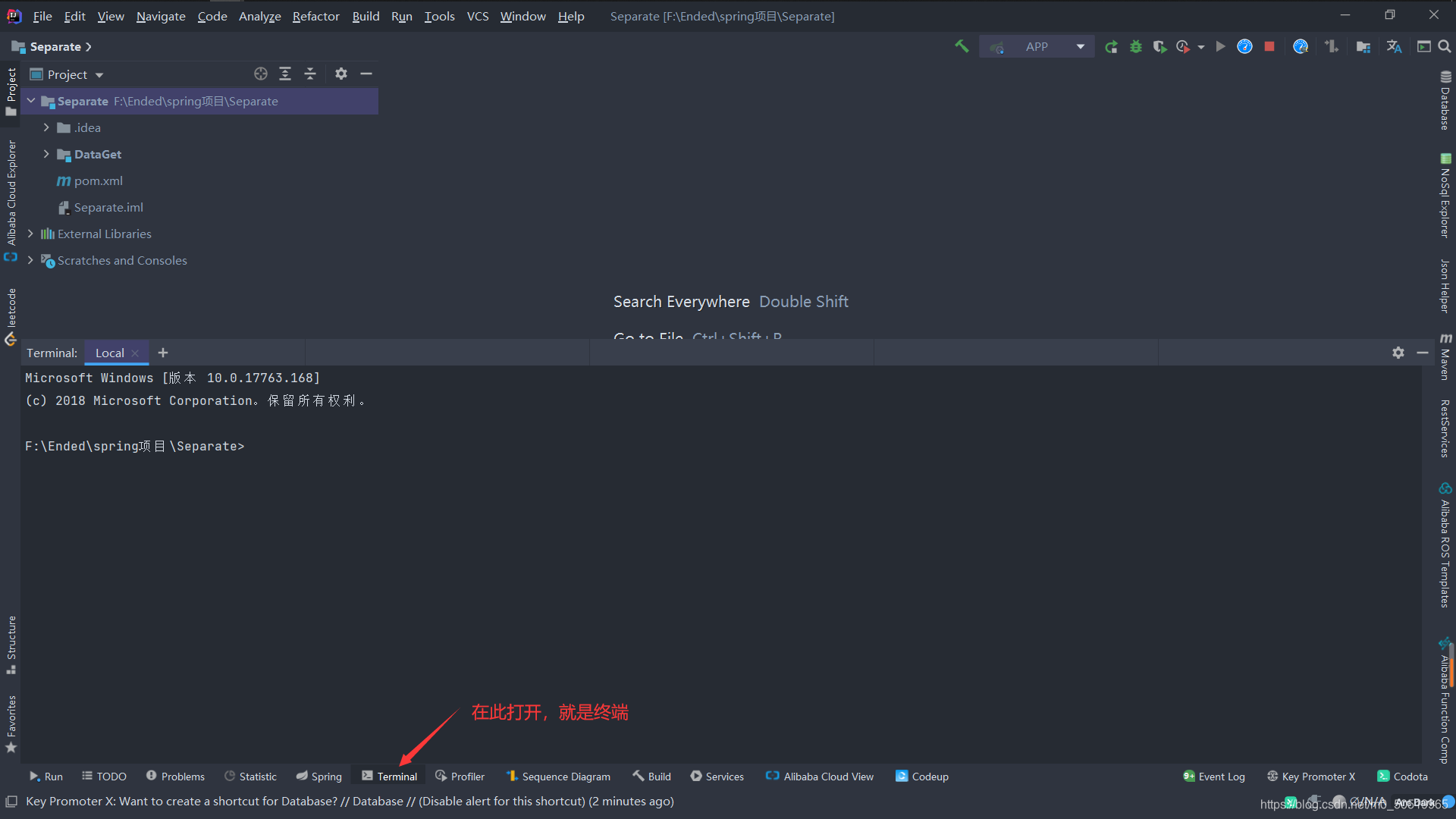Start debugging with the green bug icon

(1136, 47)
